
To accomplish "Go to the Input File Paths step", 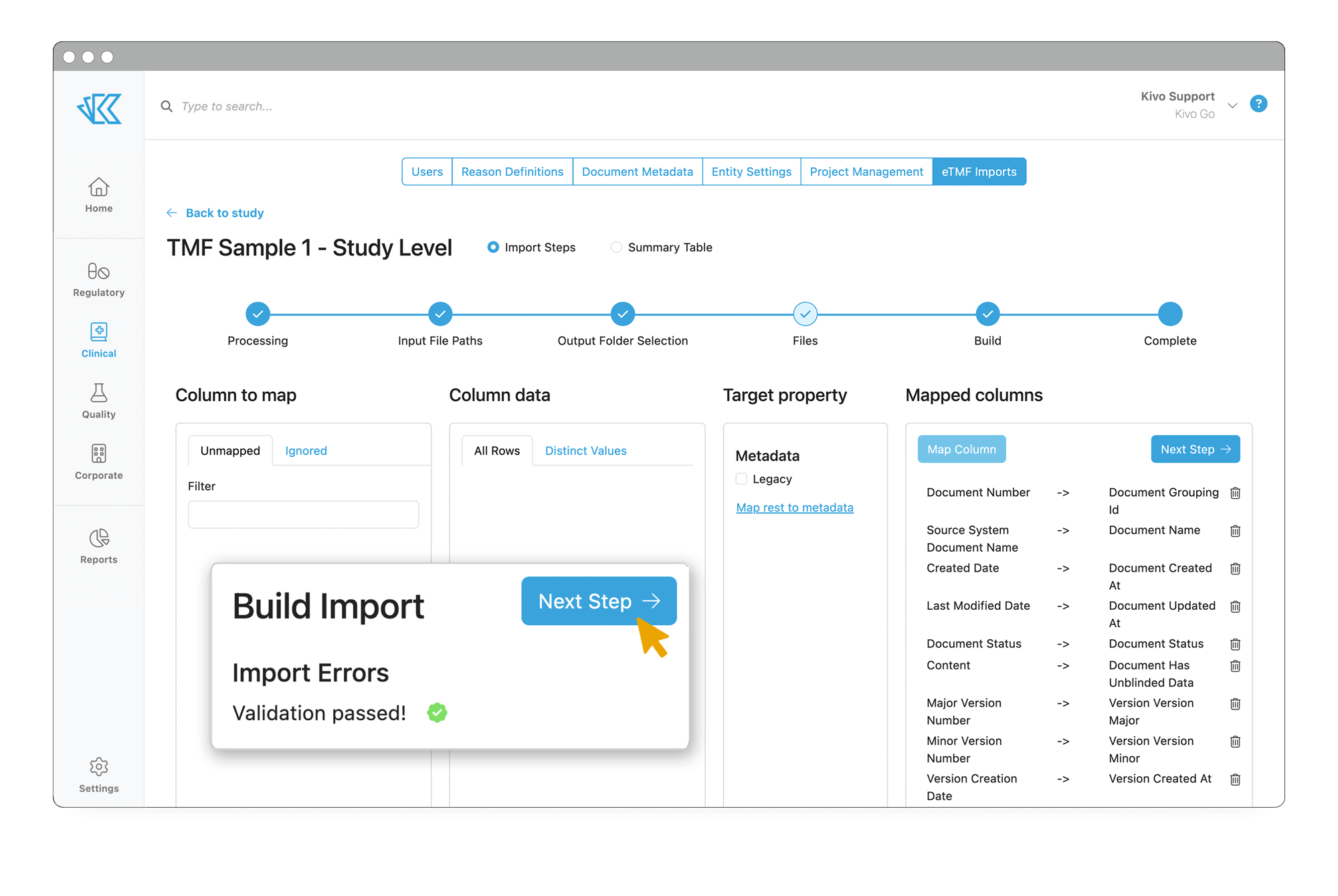I will pyautogui.click(x=440, y=314).
